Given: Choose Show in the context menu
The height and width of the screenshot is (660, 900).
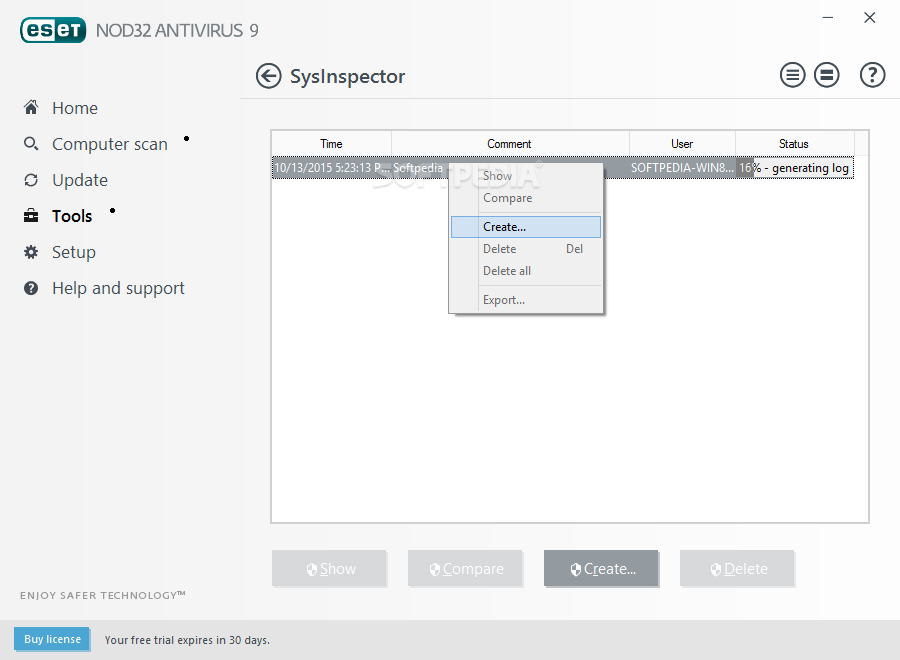Looking at the screenshot, I should click(x=526, y=176).
